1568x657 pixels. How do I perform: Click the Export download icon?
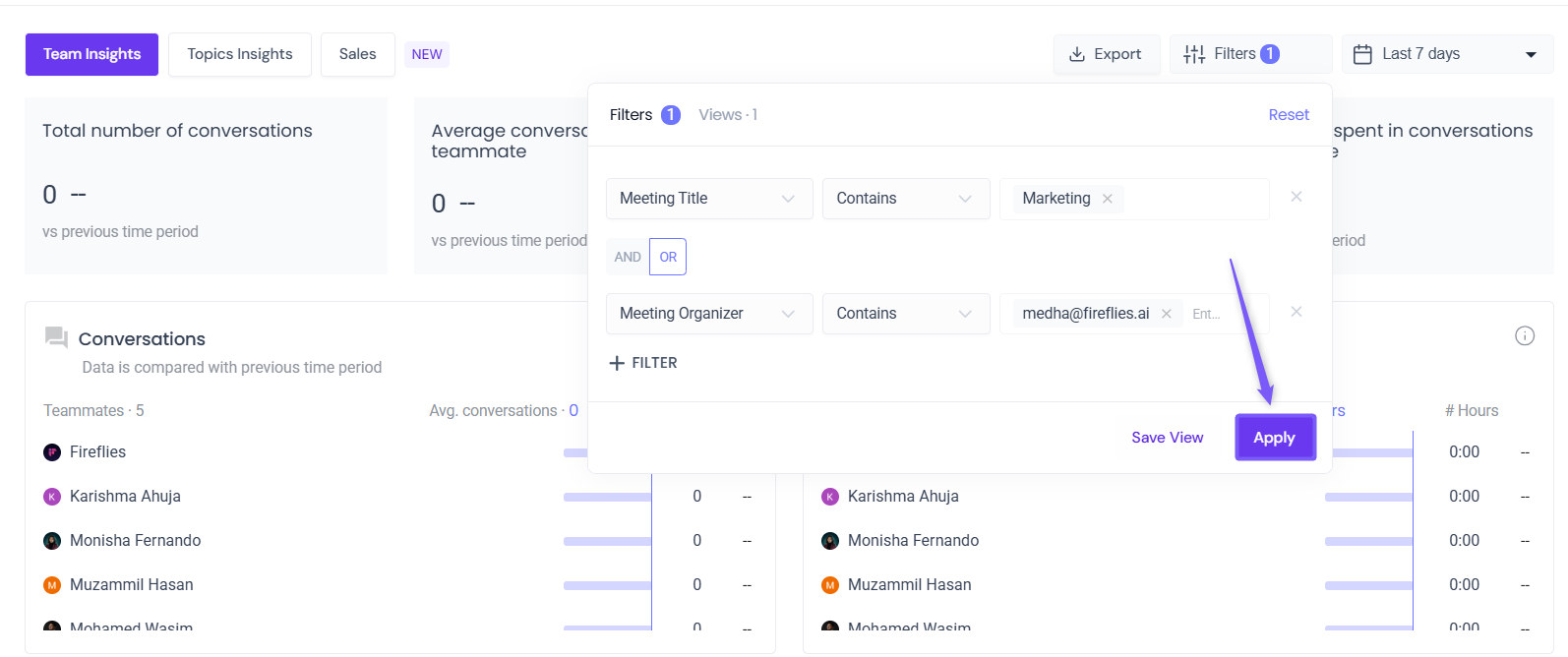pos(1077,54)
